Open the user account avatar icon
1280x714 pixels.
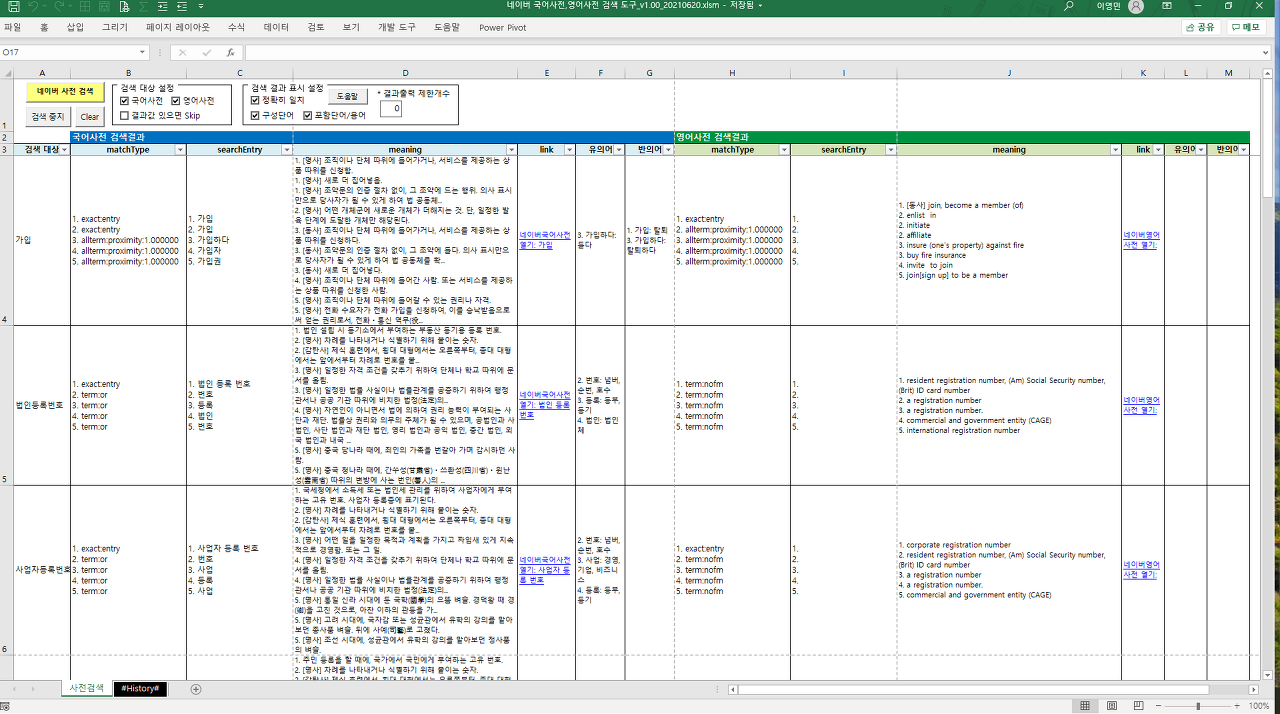(x=1135, y=7)
